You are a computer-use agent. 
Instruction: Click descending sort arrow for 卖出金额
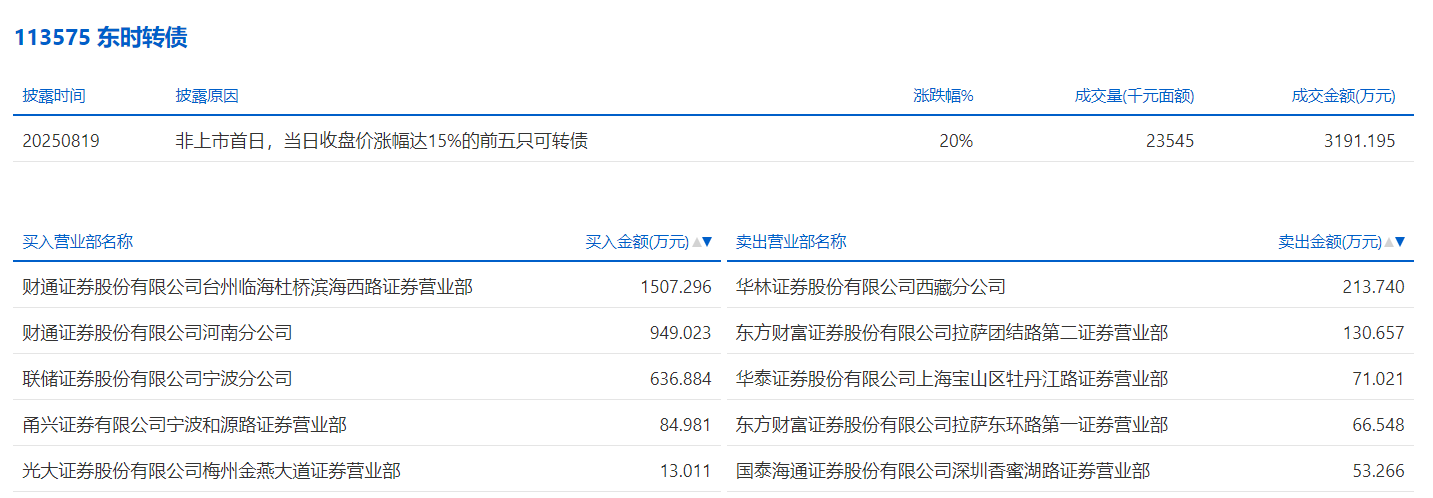click(x=1400, y=242)
